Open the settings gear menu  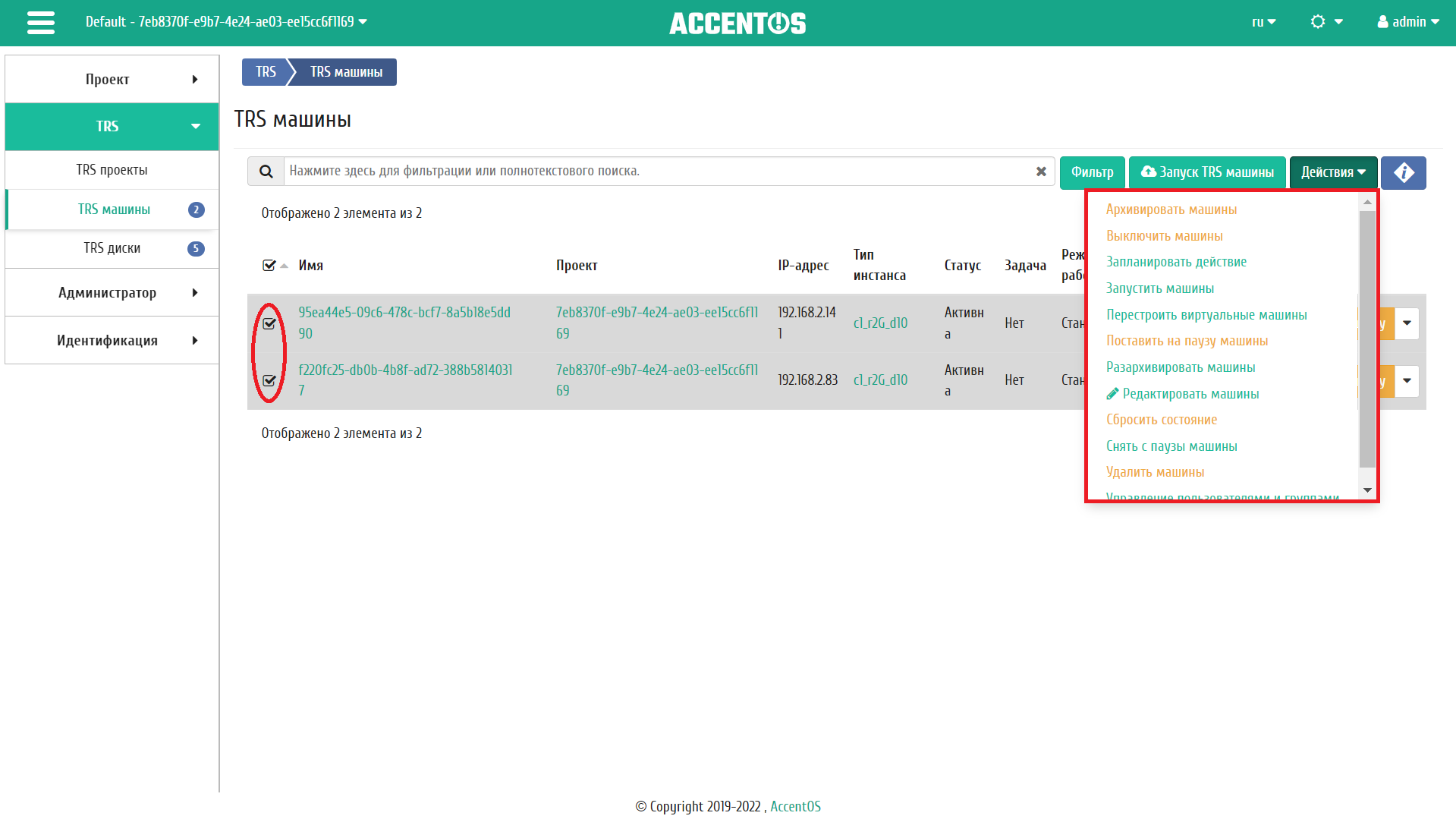point(1326,22)
